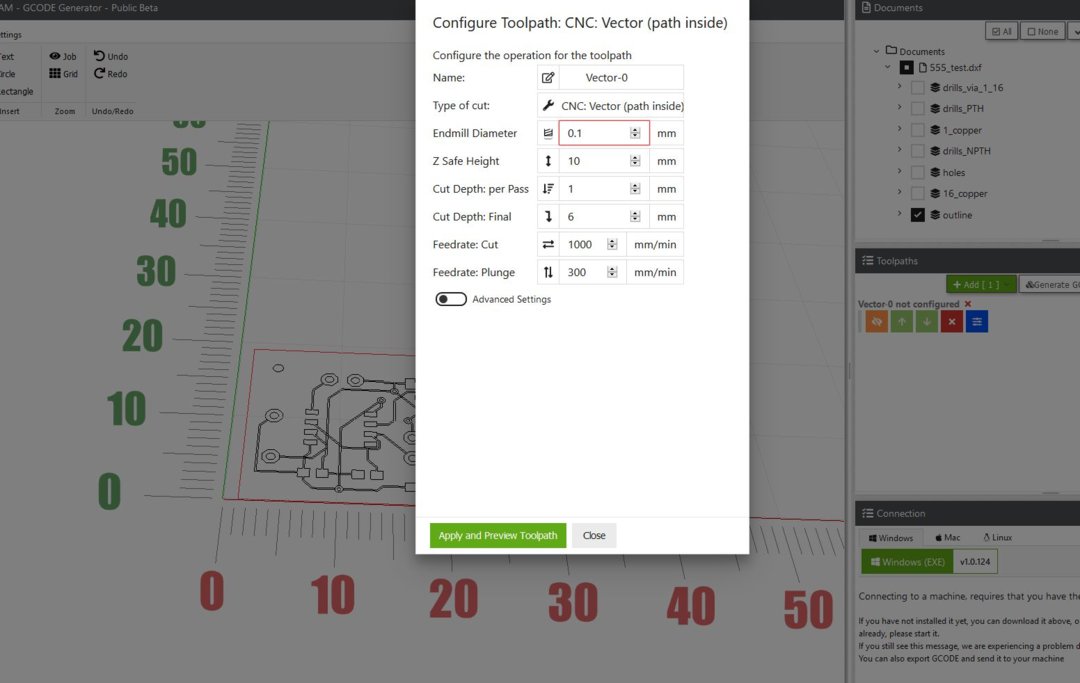
Task: Enable the 1_copper layer checkbox
Action: [x=917, y=130]
